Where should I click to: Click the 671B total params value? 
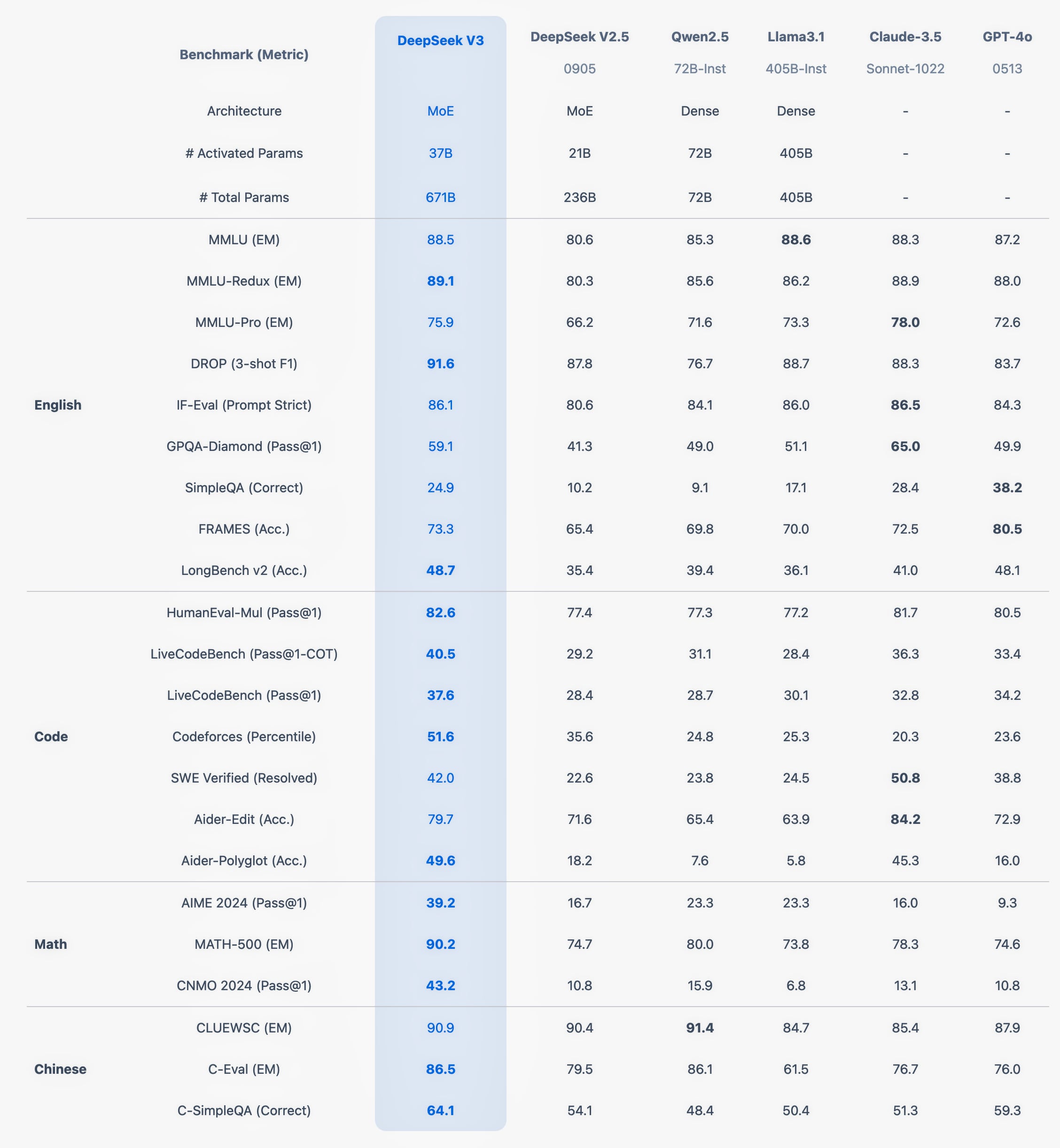point(441,197)
